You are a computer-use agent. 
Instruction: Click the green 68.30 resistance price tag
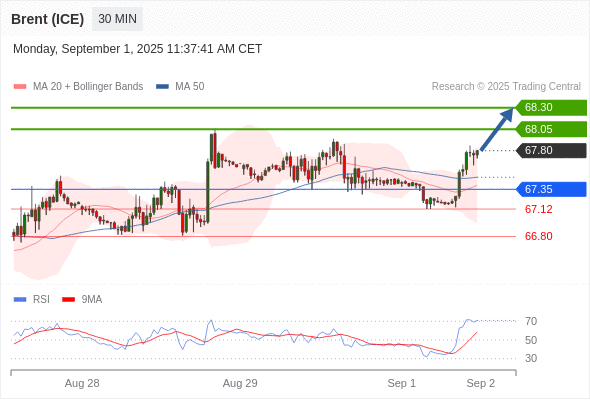551,108
